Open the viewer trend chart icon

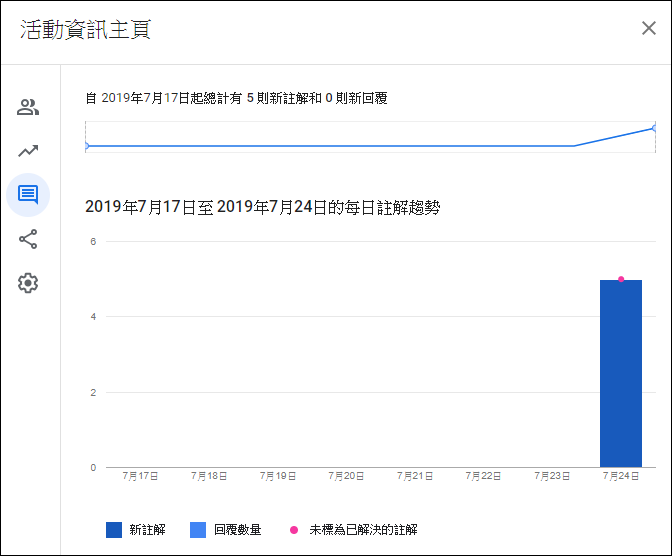pyautogui.click(x=28, y=151)
